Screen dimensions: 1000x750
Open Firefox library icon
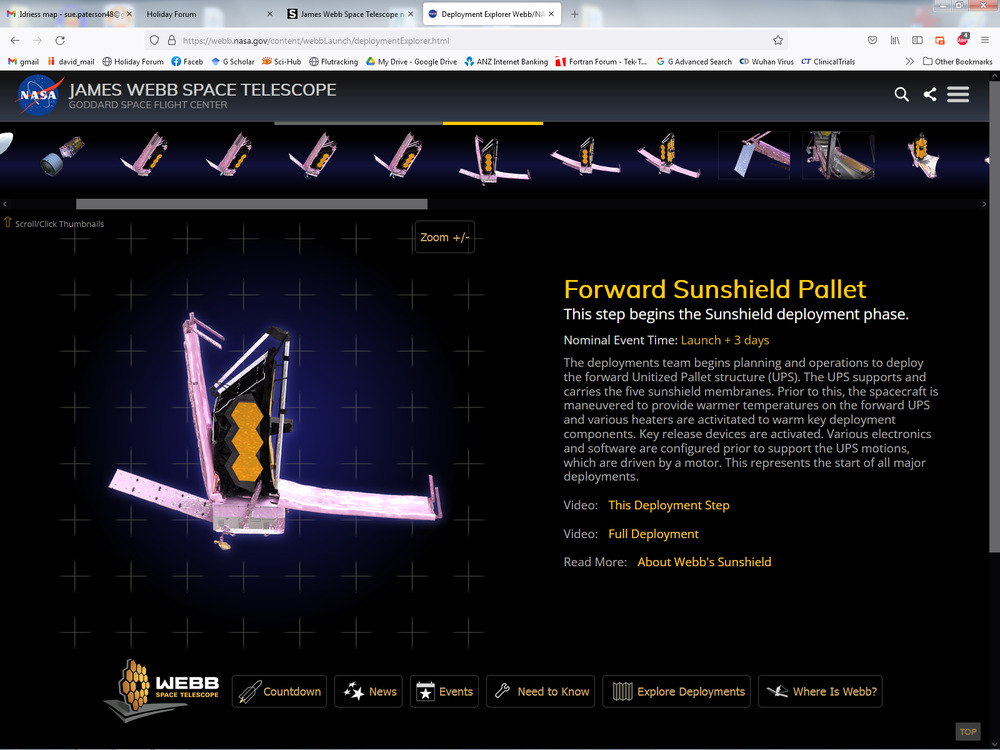tap(896, 40)
